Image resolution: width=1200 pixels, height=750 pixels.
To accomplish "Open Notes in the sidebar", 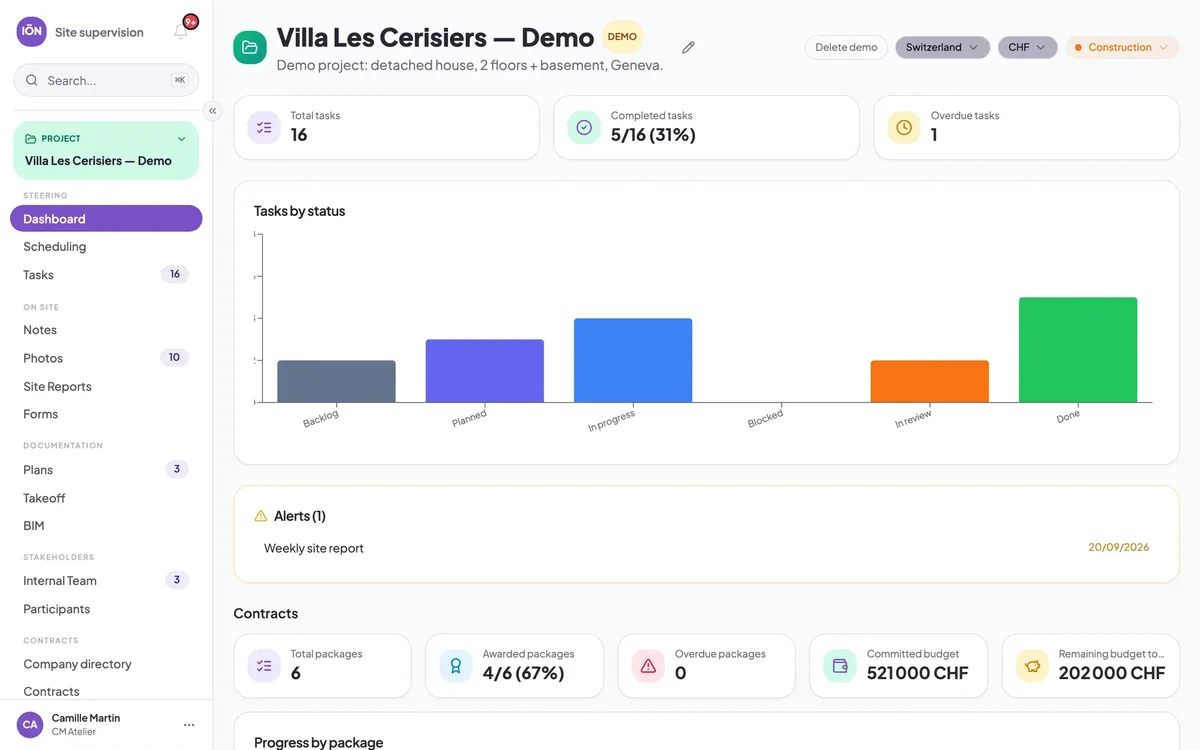I will [106, 330].
